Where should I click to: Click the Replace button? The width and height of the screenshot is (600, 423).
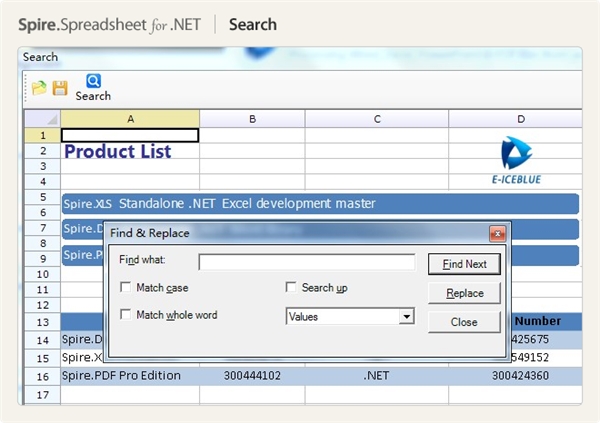[464, 293]
